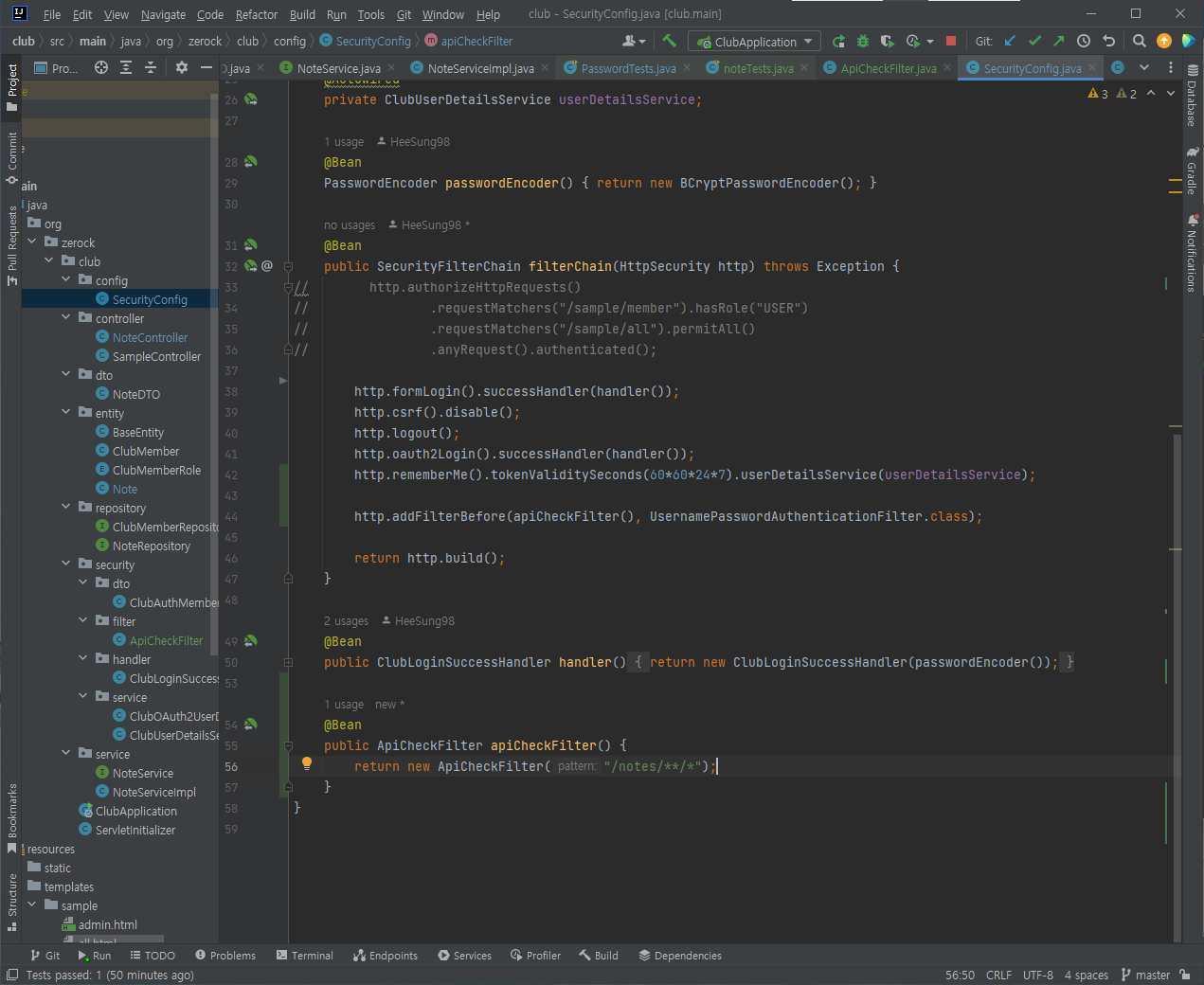Toggle read-only lock in status bar
The height and width of the screenshot is (985, 1204).
point(1185,975)
